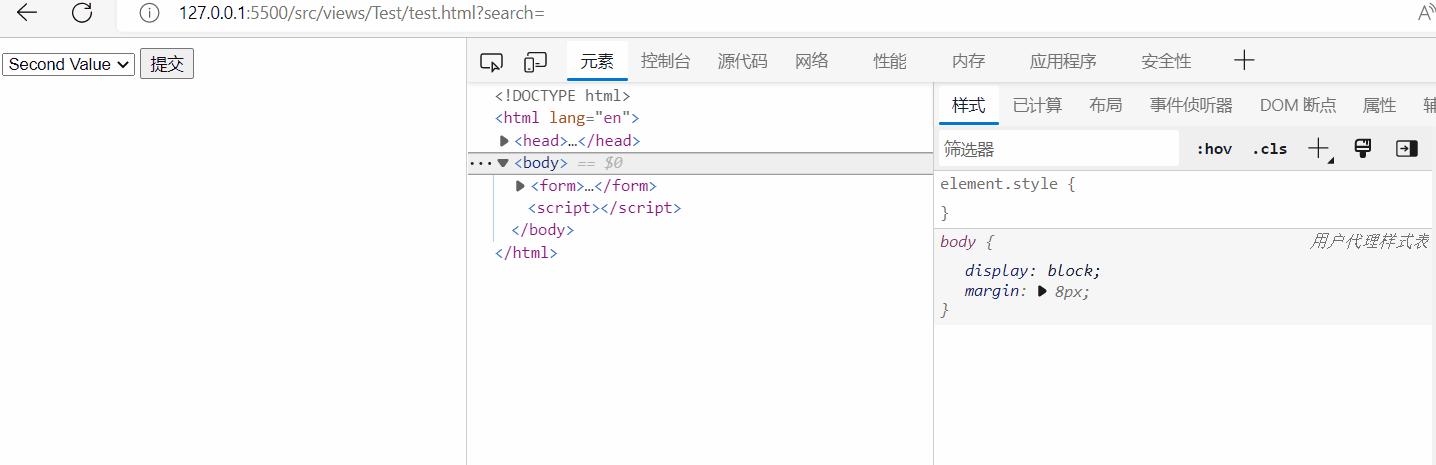Select the <!DOCTYPE html> line

point(563,97)
